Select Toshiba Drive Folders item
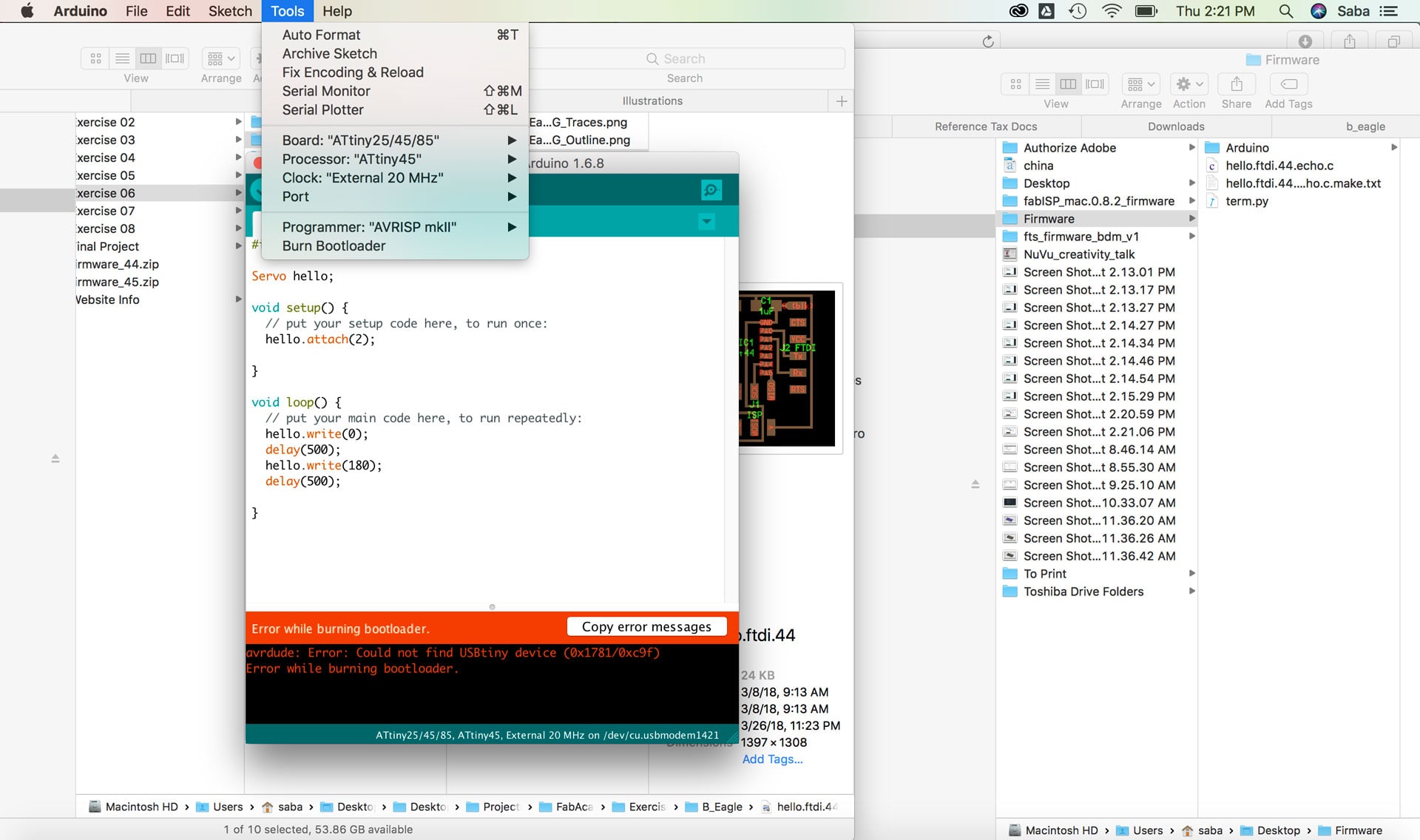The height and width of the screenshot is (840, 1420). [x=1098, y=592]
